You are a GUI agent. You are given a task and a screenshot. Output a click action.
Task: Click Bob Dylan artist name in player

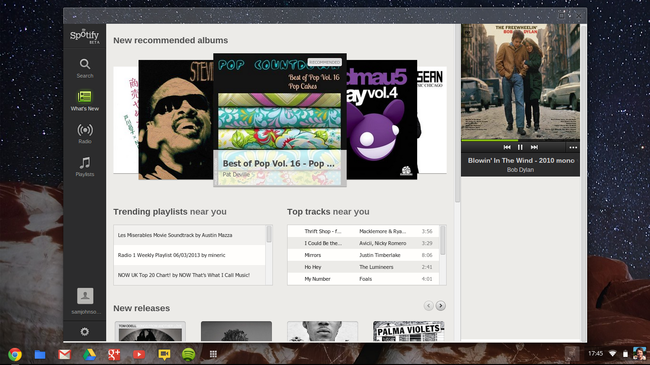520,170
